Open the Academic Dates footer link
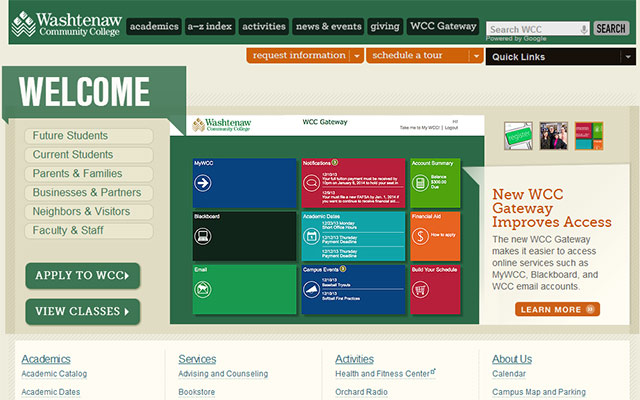The height and width of the screenshot is (400, 640). coord(51,392)
